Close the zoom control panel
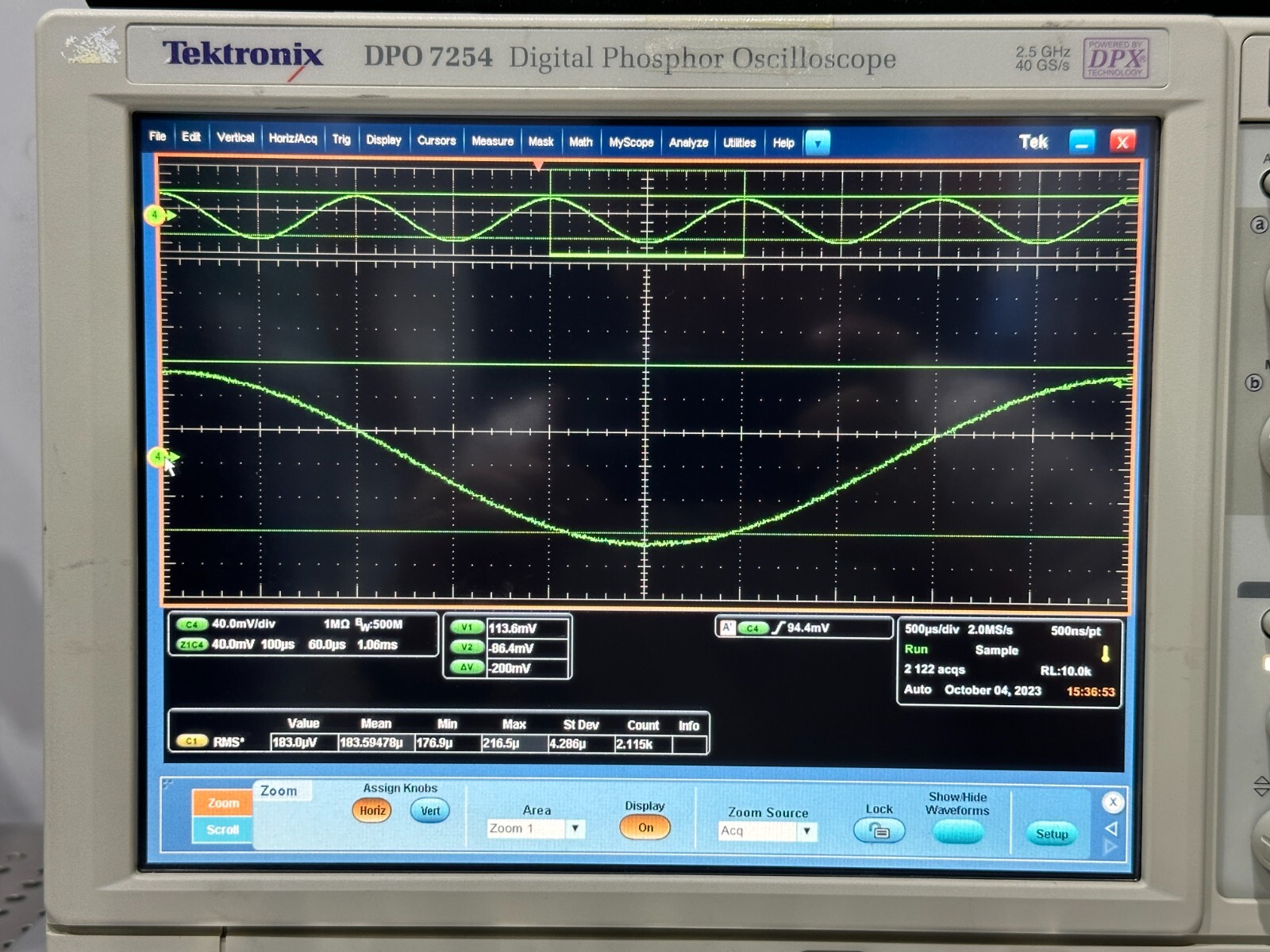 (1113, 802)
